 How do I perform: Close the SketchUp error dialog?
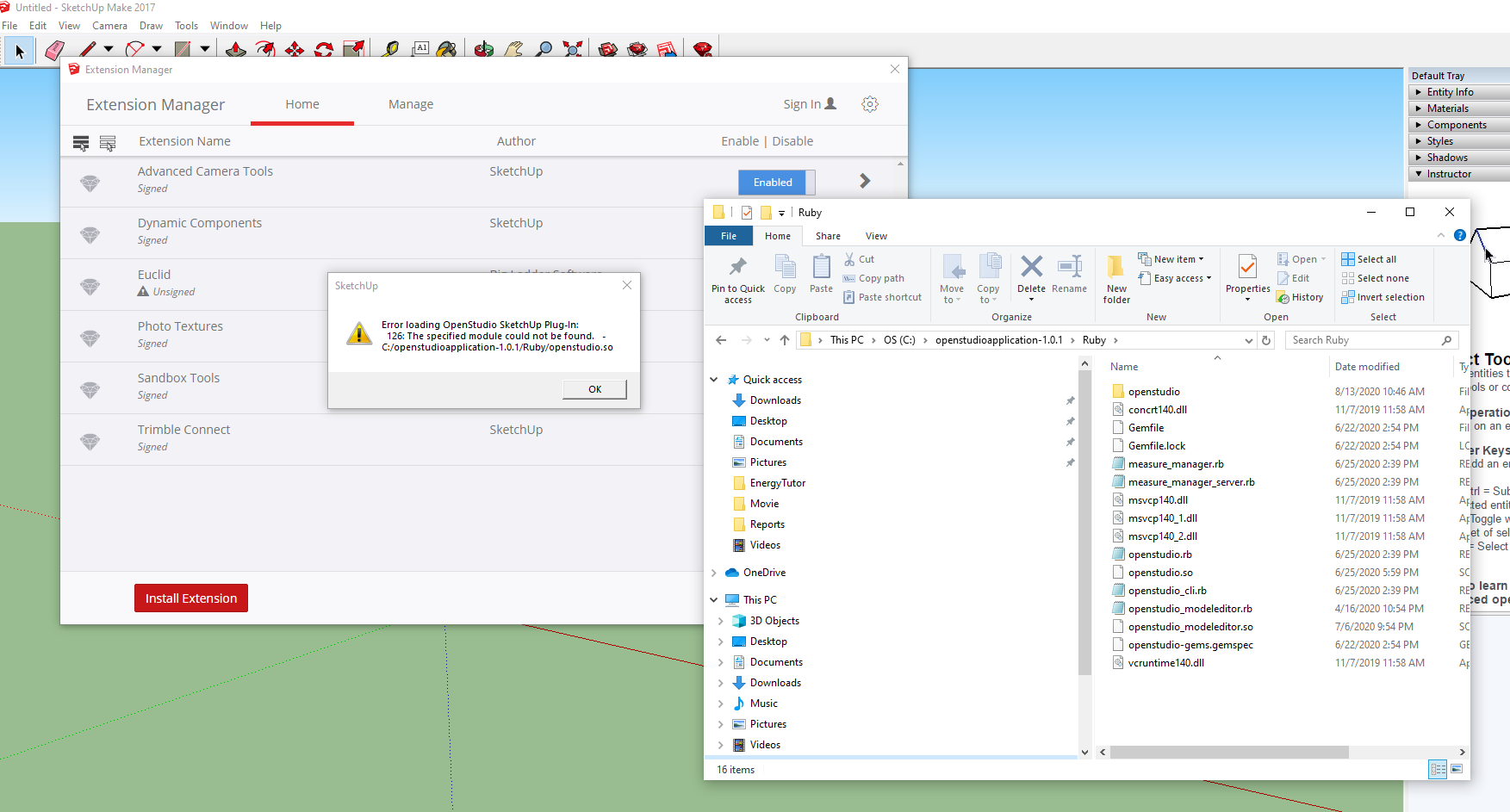627,285
